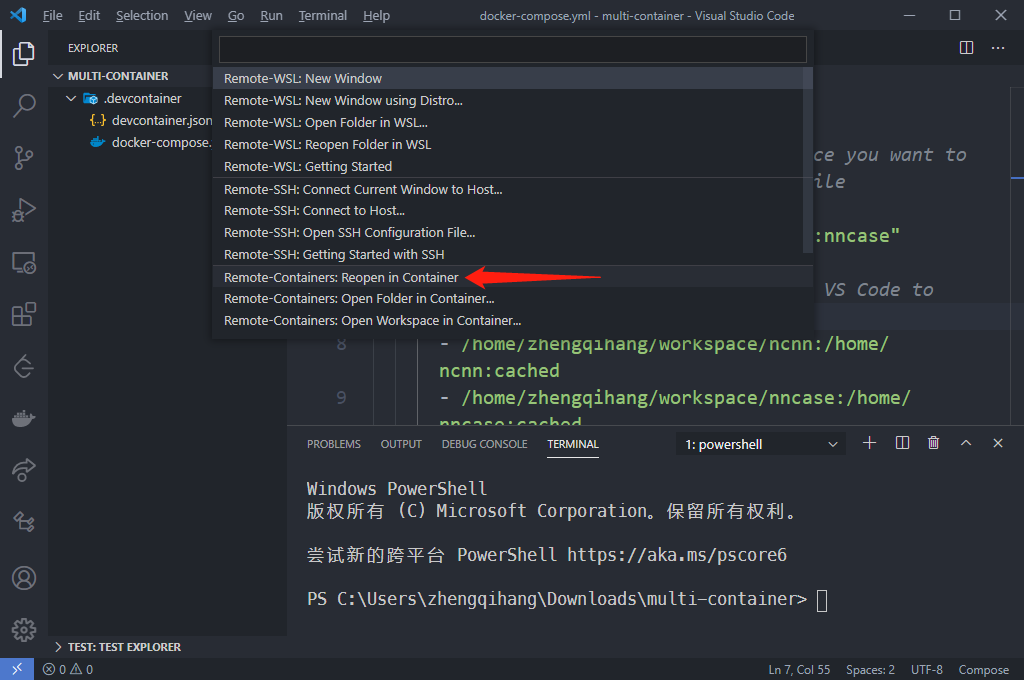Click the green remote window indicator
The image size is (1024, 680).
pyautogui.click(x=16, y=670)
